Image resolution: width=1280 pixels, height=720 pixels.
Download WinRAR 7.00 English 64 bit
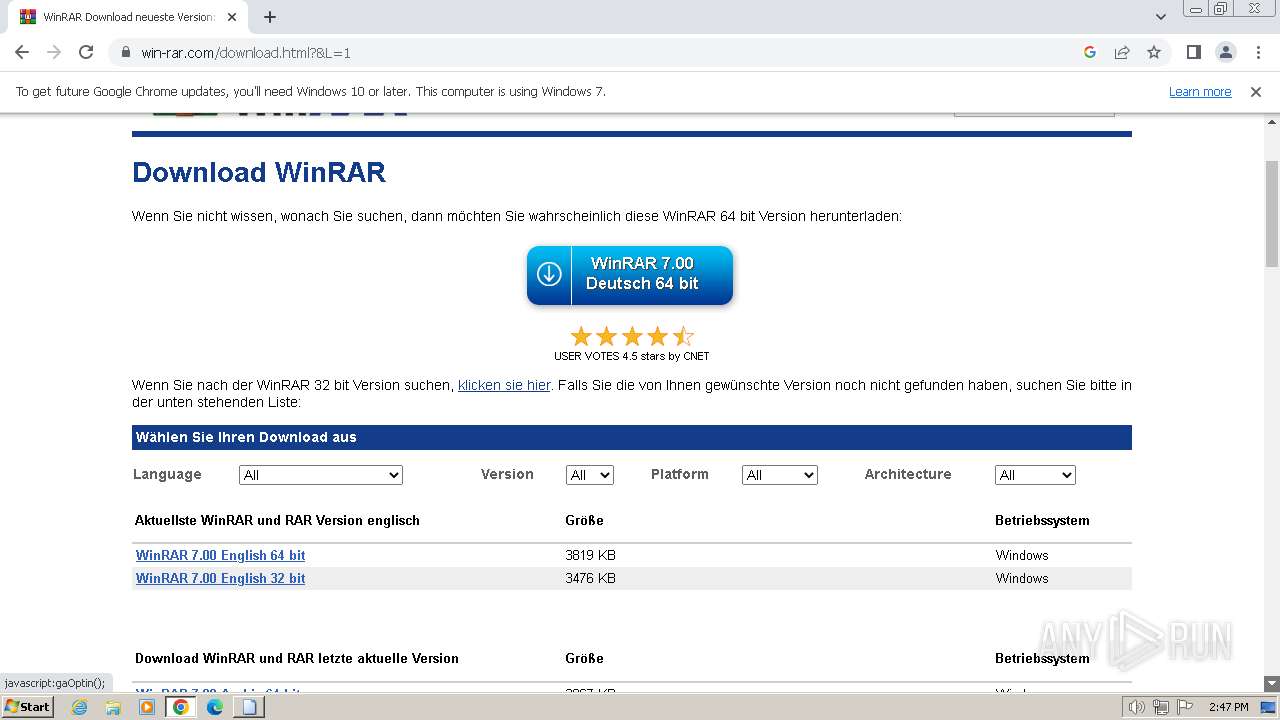220,555
